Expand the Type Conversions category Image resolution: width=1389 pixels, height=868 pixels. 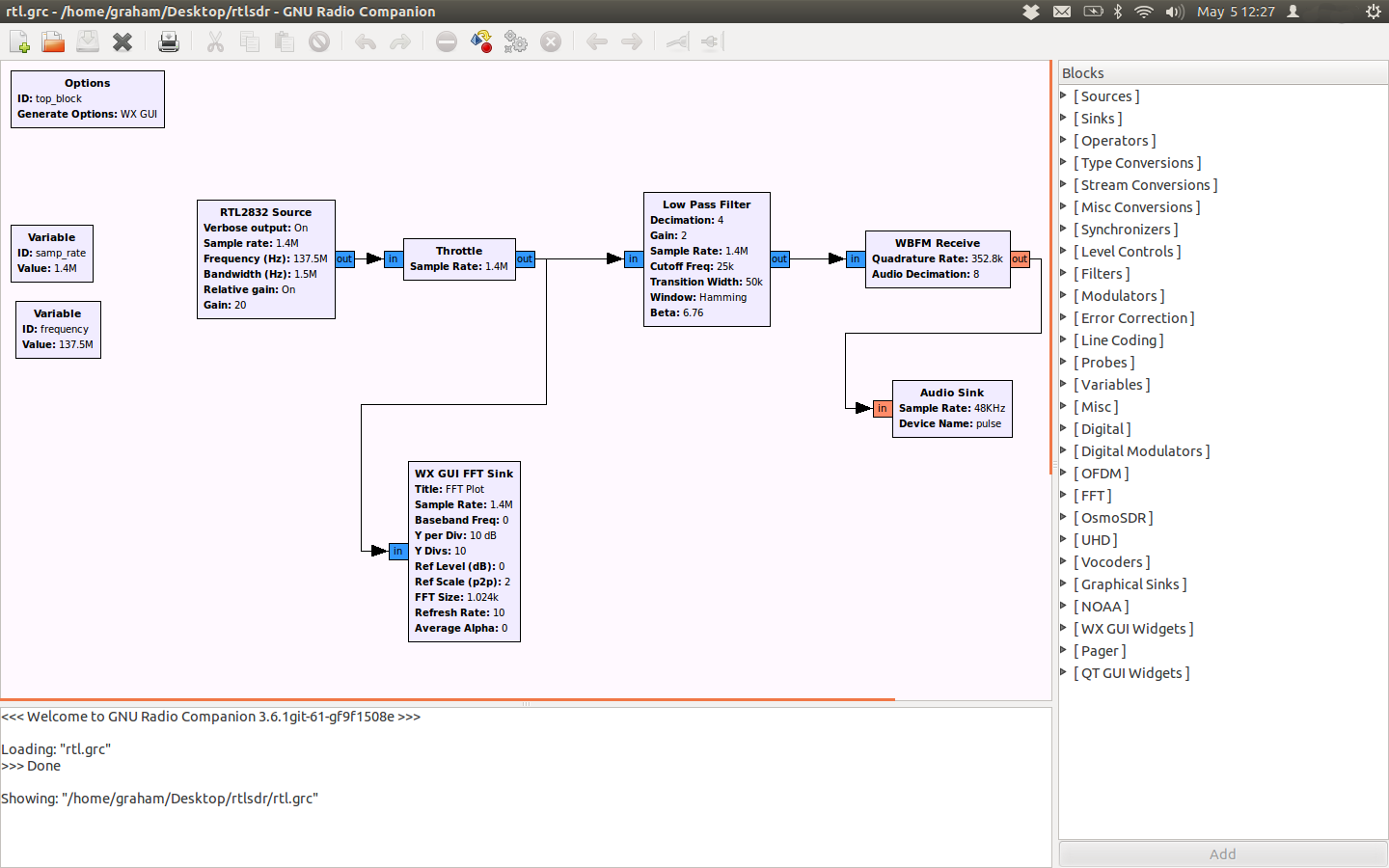[x=1063, y=162]
